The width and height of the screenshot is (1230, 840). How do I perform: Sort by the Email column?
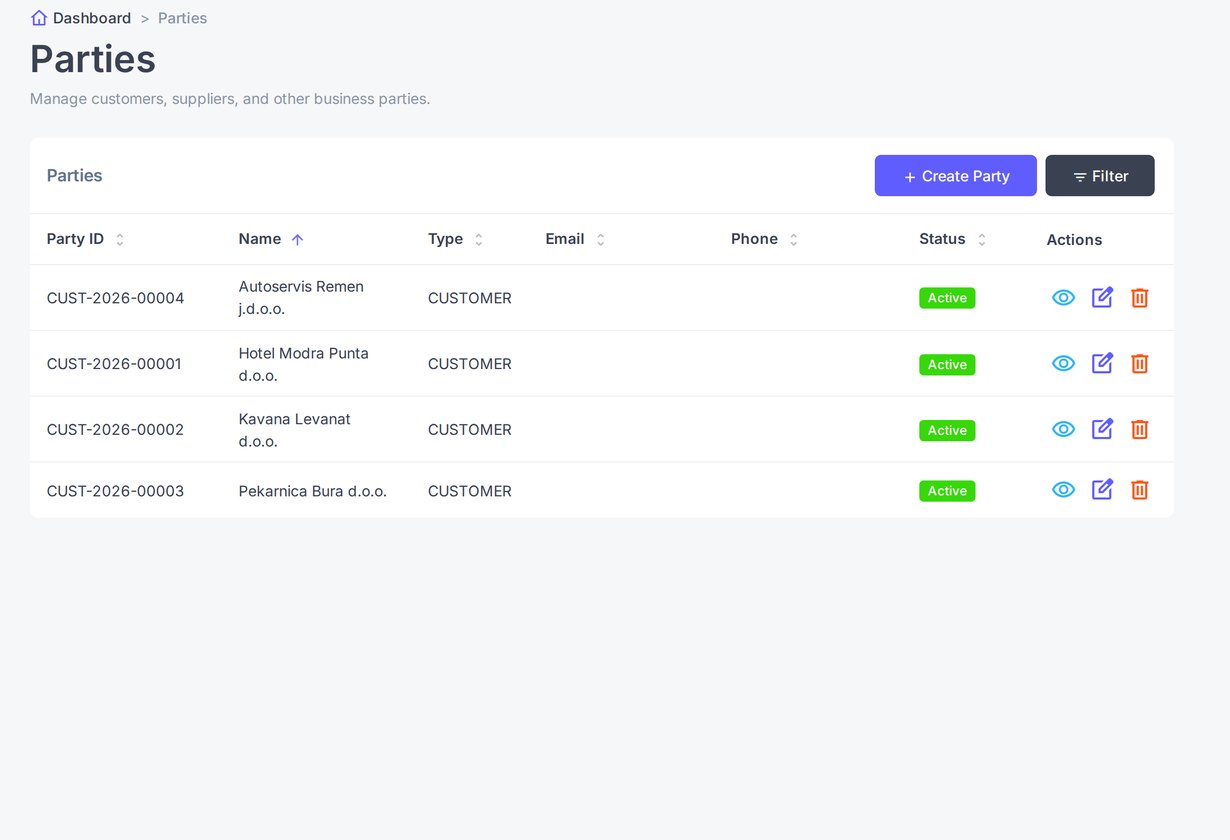(576, 239)
